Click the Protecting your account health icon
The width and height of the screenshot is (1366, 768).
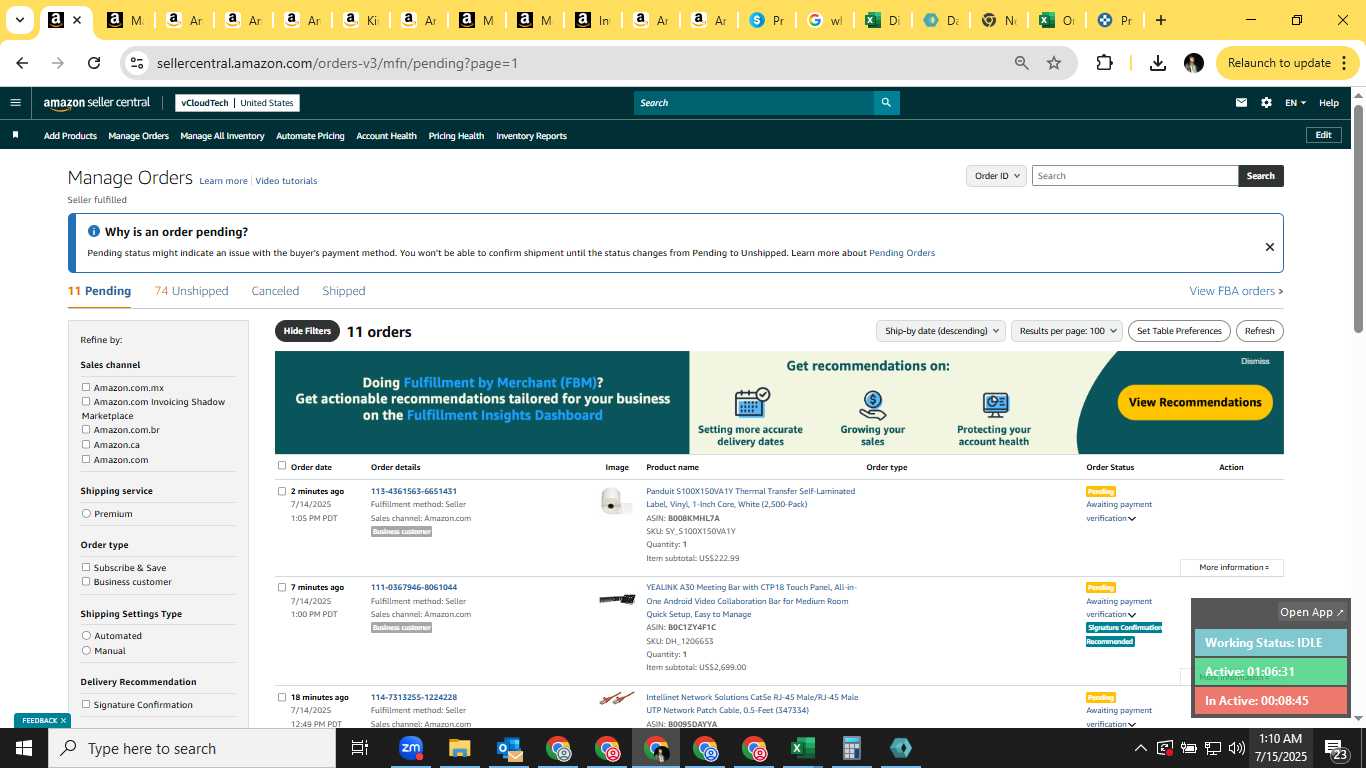point(994,404)
